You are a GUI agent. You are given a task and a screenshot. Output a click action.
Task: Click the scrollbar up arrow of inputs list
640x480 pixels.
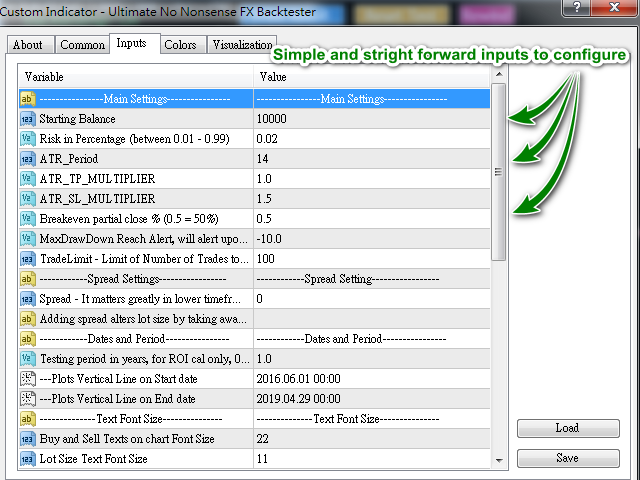[499, 74]
